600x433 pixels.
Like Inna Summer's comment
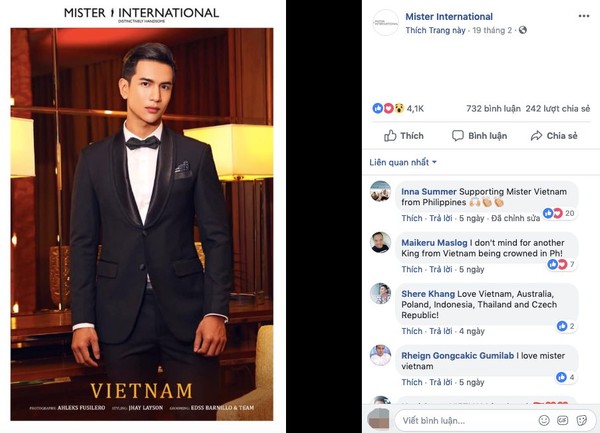411,218
